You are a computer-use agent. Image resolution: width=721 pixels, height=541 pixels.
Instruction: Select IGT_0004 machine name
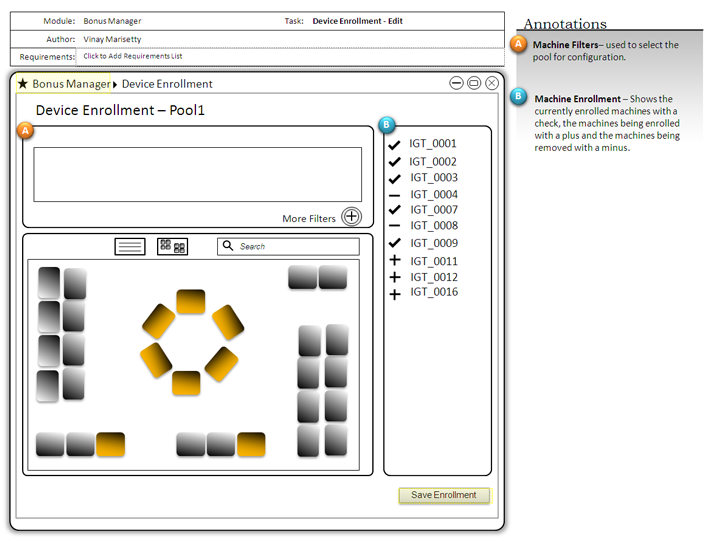click(434, 194)
